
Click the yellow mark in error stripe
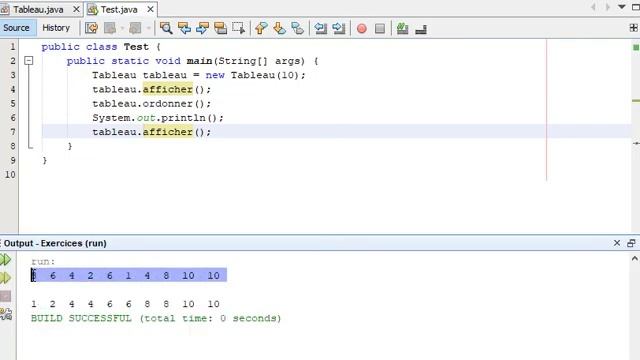point(636,100)
